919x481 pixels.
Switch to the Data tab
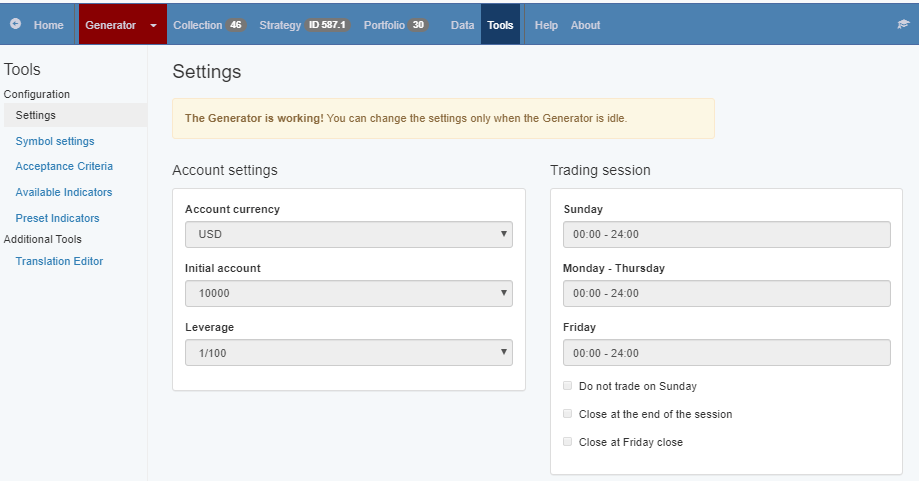[x=462, y=25]
